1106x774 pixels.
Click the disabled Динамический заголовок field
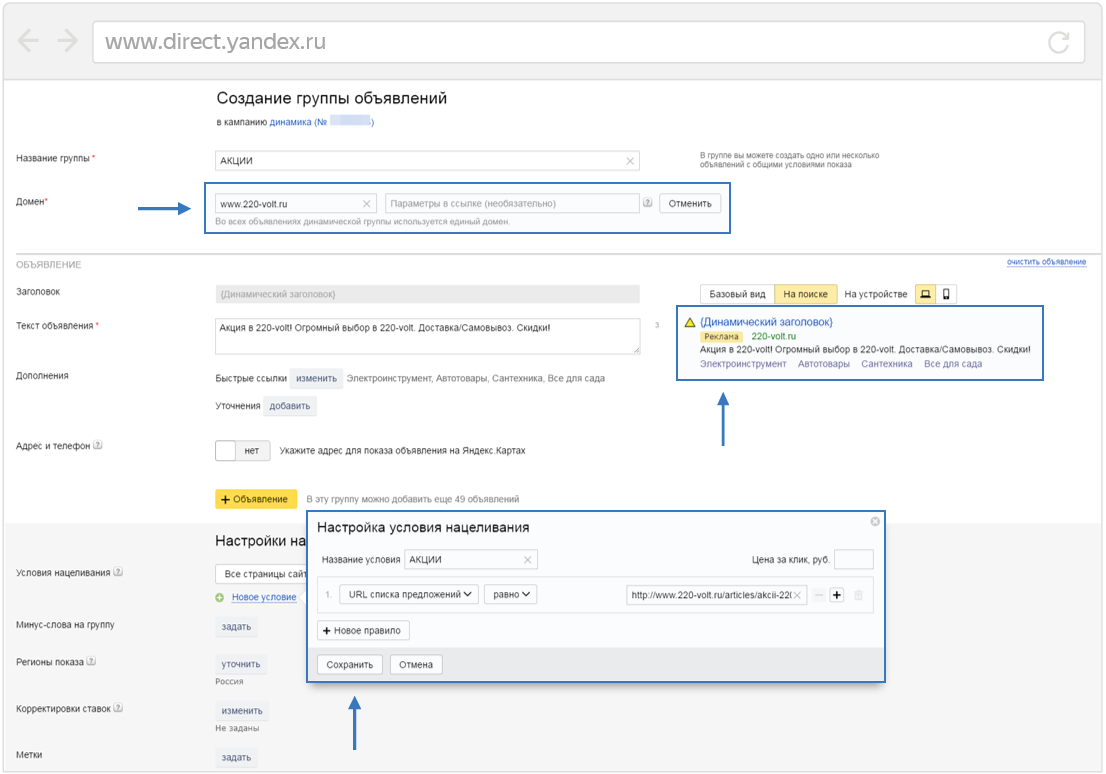coord(427,294)
